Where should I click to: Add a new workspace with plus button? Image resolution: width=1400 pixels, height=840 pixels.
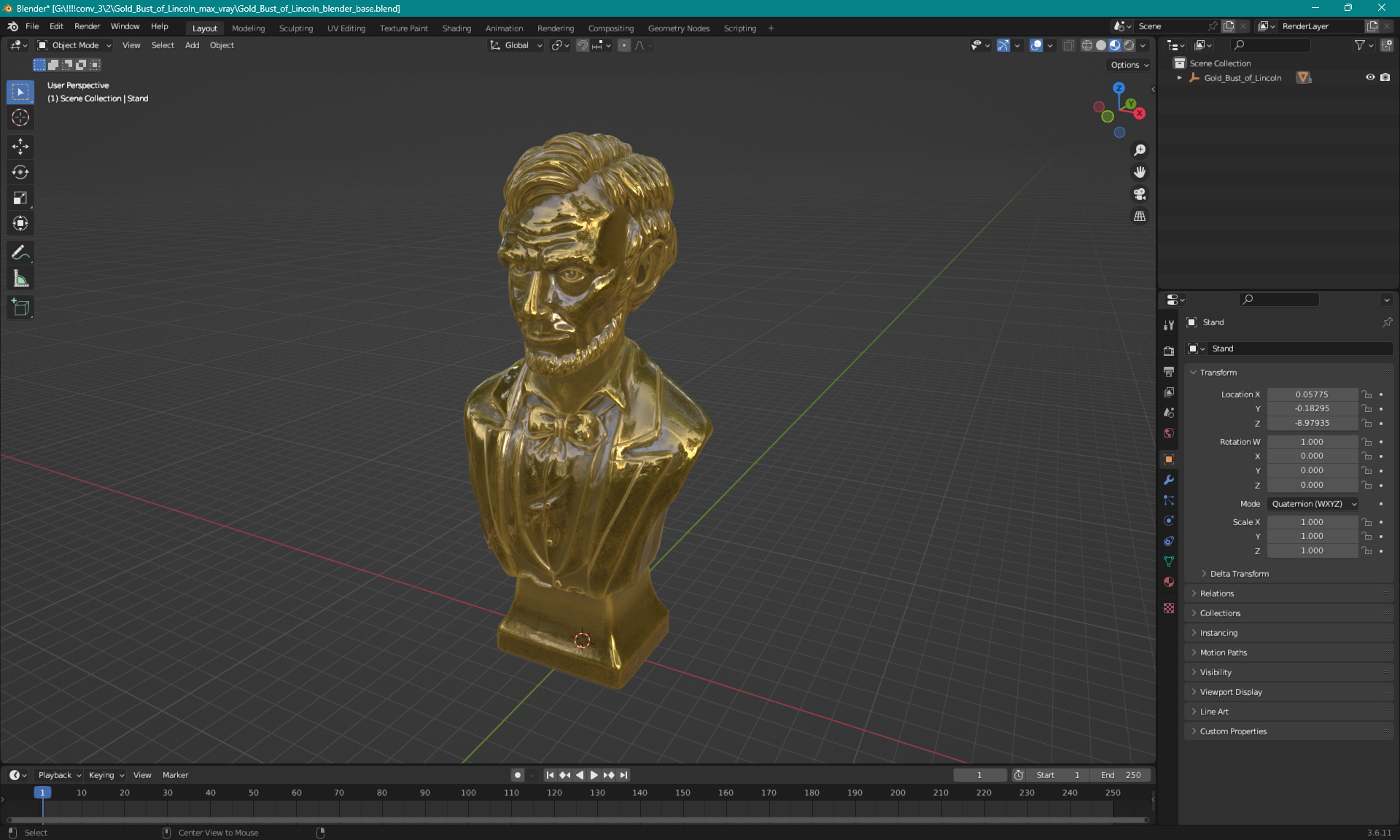(771, 28)
